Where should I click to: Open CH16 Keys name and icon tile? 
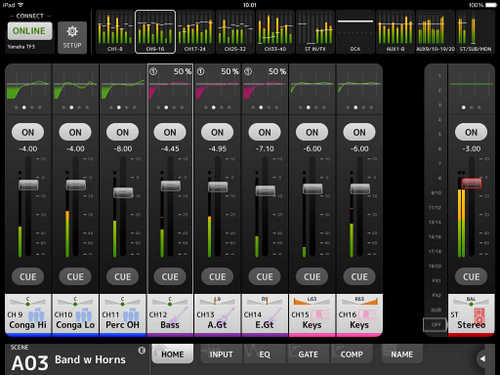[360, 314]
